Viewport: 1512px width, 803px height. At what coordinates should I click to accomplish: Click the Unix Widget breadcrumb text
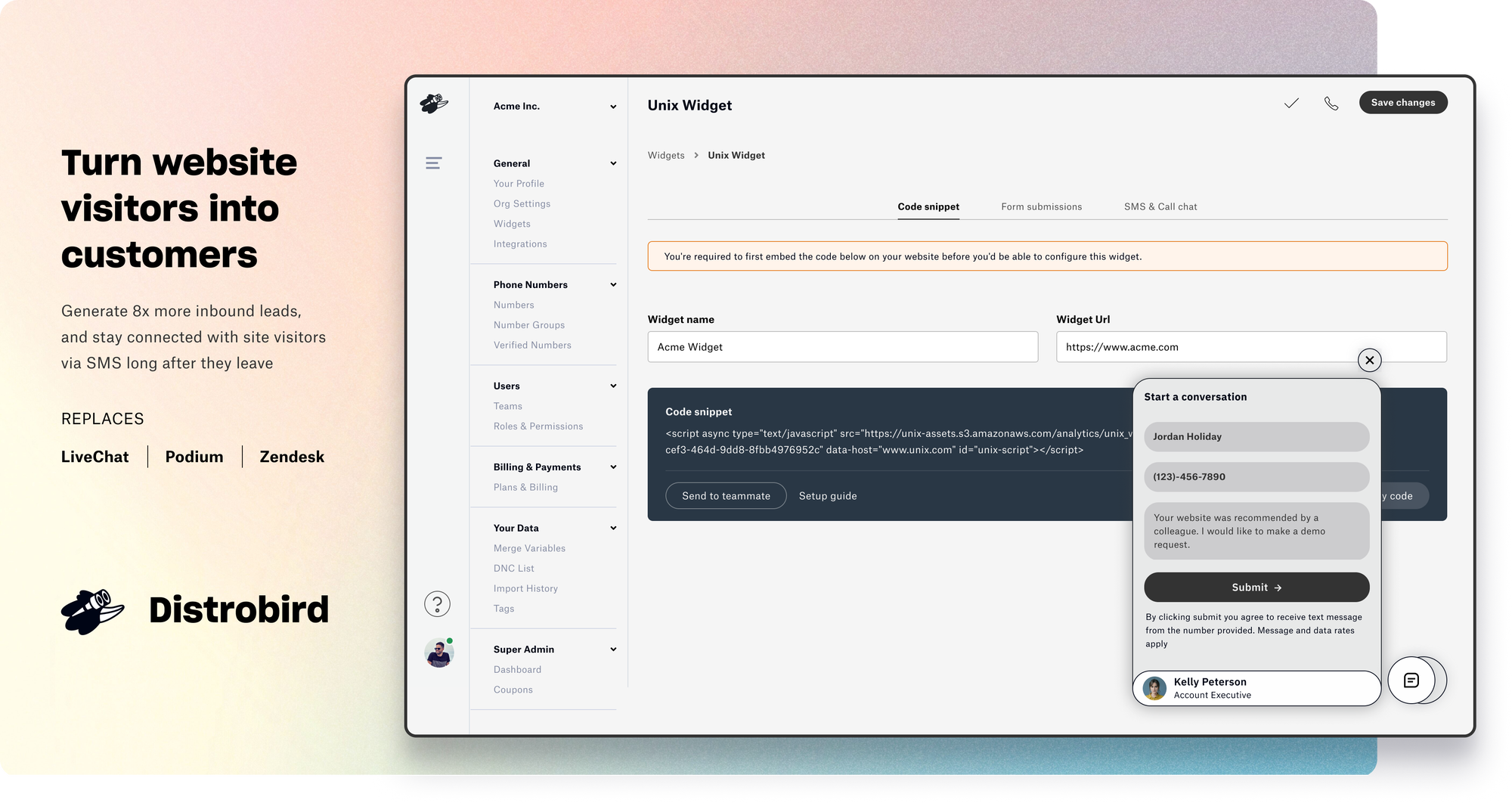click(x=736, y=156)
